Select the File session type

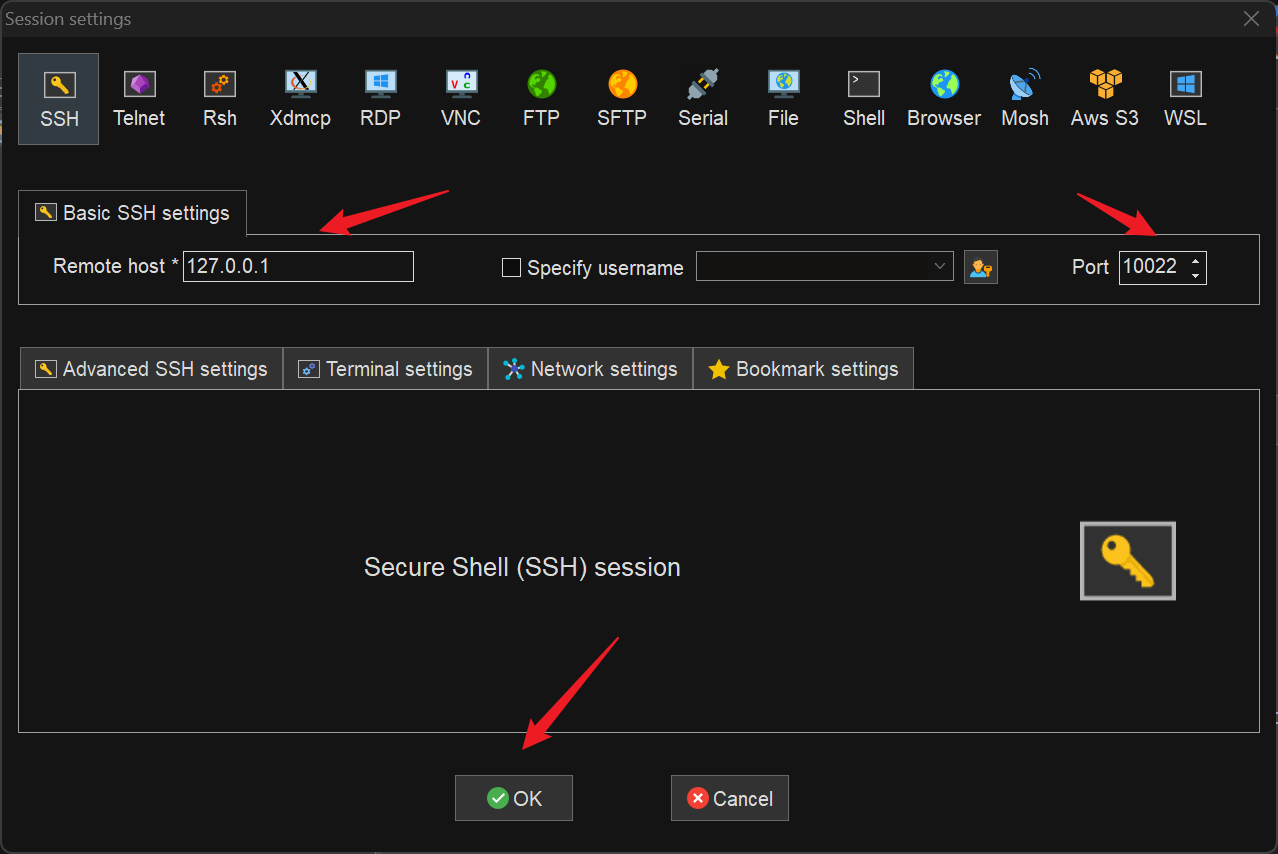point(783,99)
